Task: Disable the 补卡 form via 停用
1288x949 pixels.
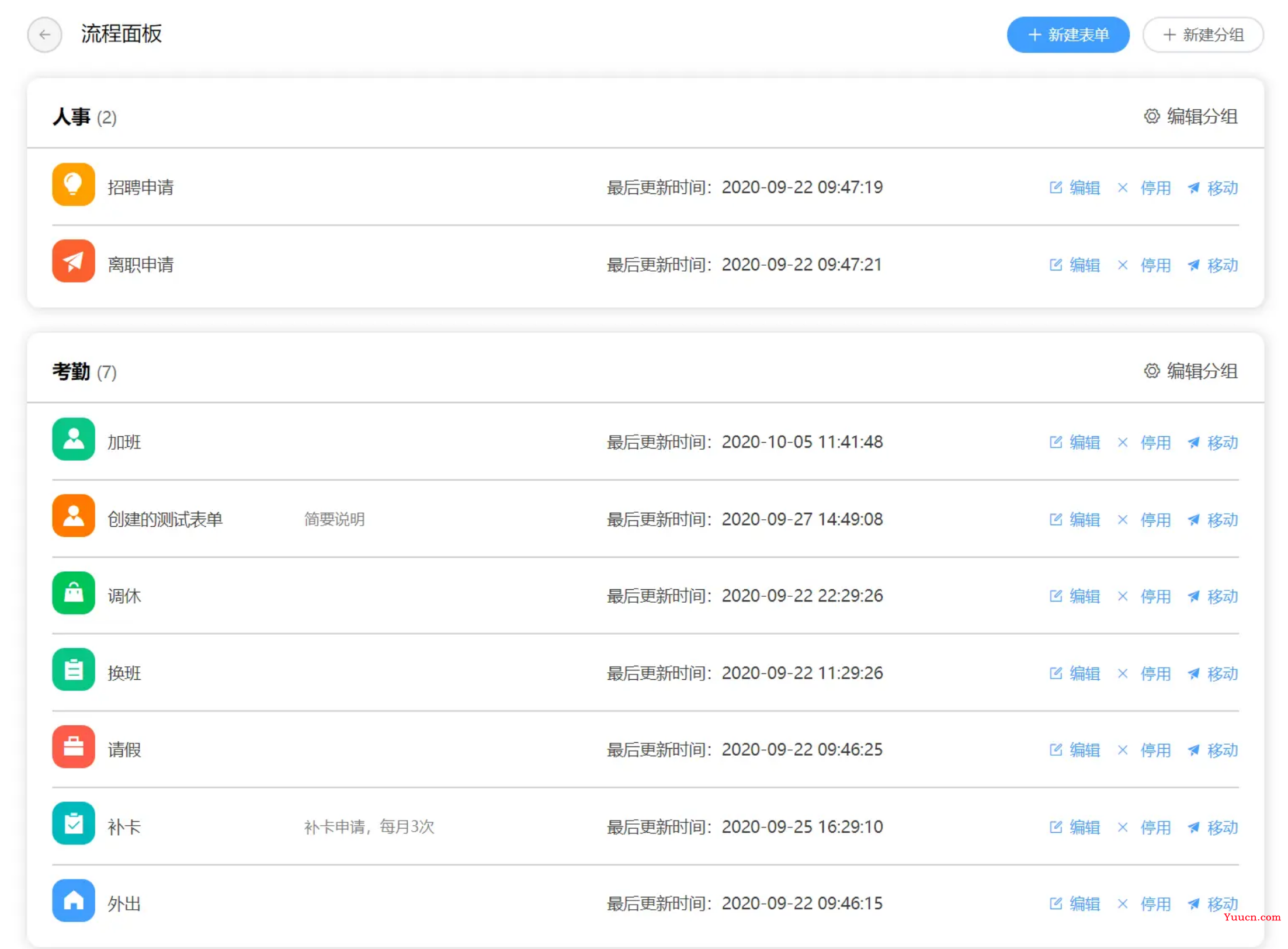Action: point(1144,827)
